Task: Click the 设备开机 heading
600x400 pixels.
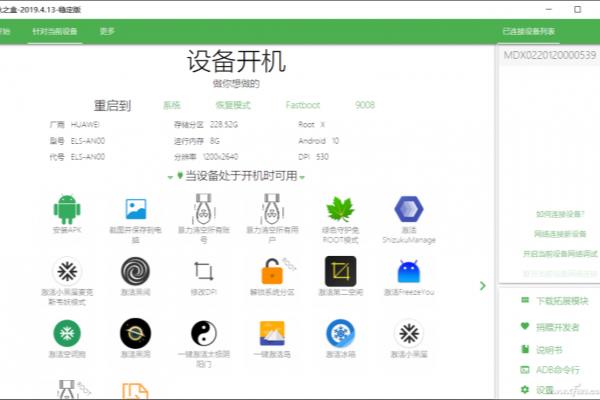Action: 236,61
